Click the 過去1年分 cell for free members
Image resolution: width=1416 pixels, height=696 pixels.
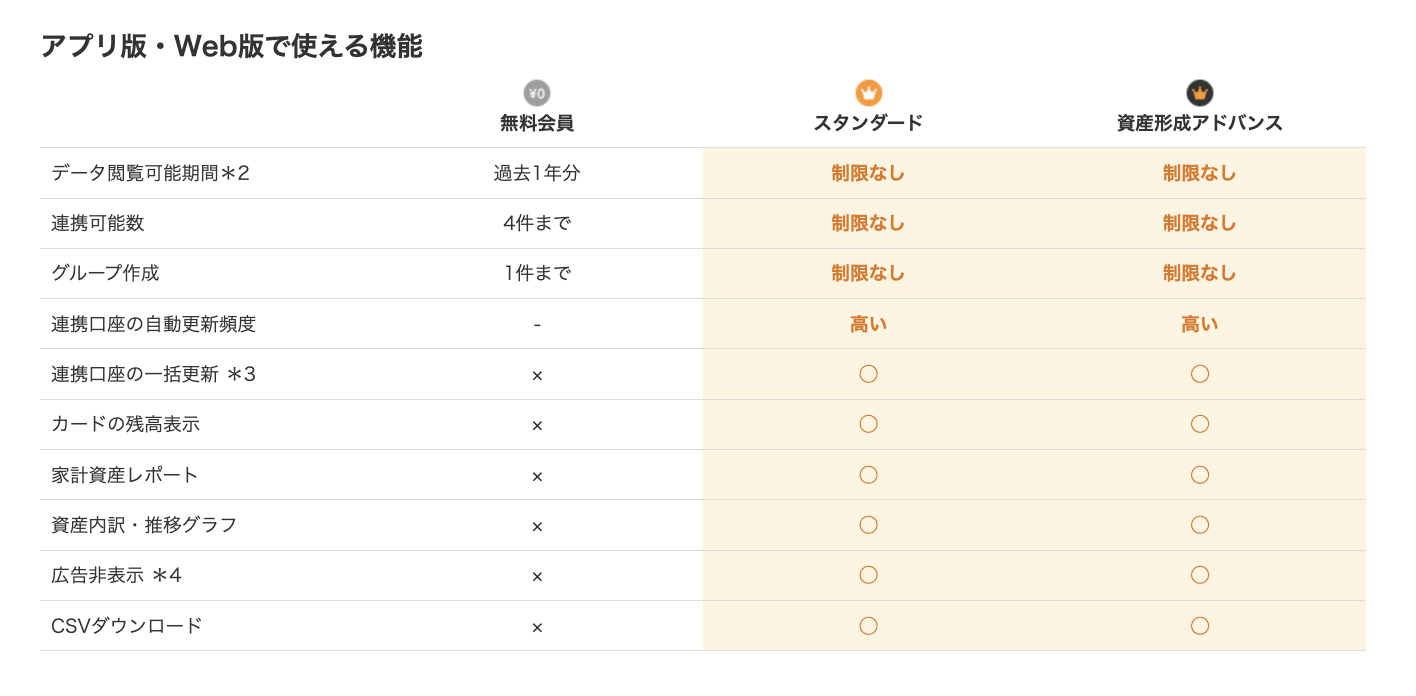537,173
